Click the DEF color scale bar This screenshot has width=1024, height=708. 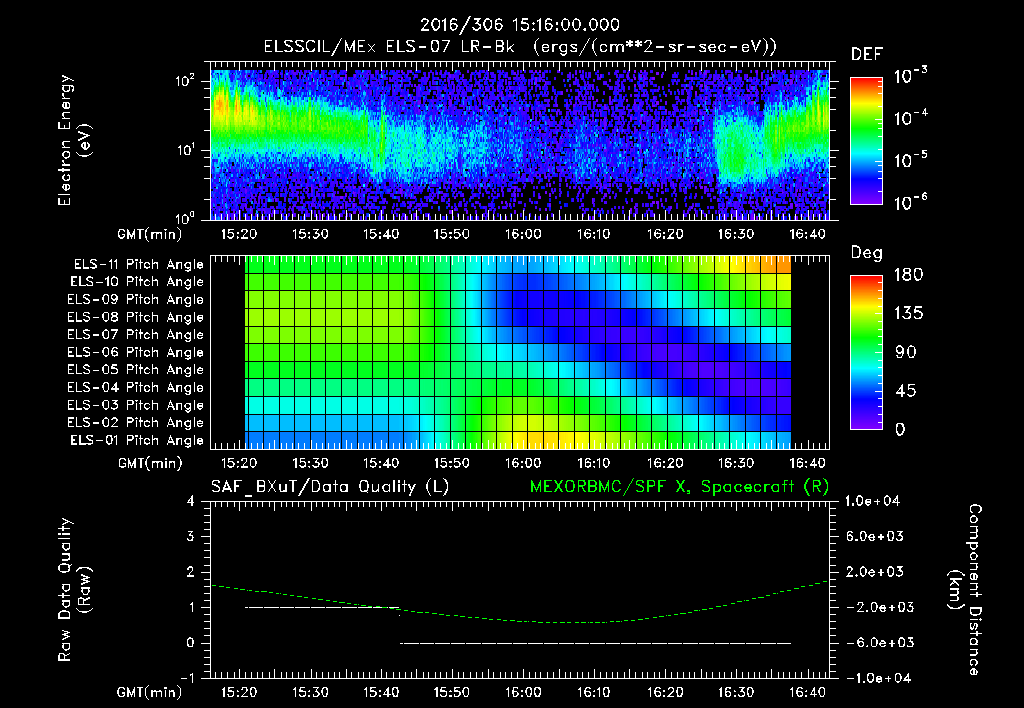point(867,140)
